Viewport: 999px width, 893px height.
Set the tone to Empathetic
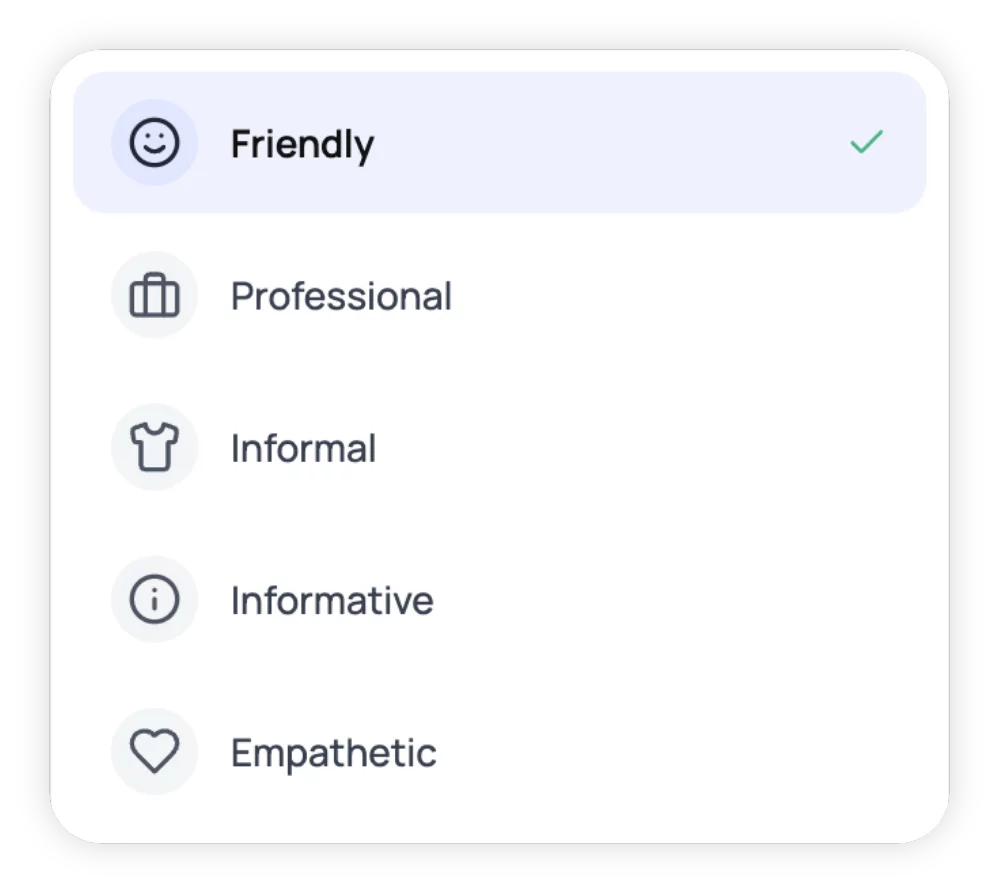tap(333, 752)
